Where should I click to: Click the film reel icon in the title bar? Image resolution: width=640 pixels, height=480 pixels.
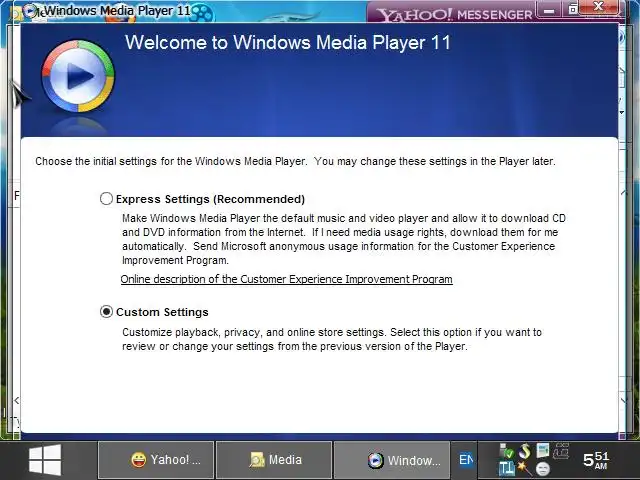point(202,13)
